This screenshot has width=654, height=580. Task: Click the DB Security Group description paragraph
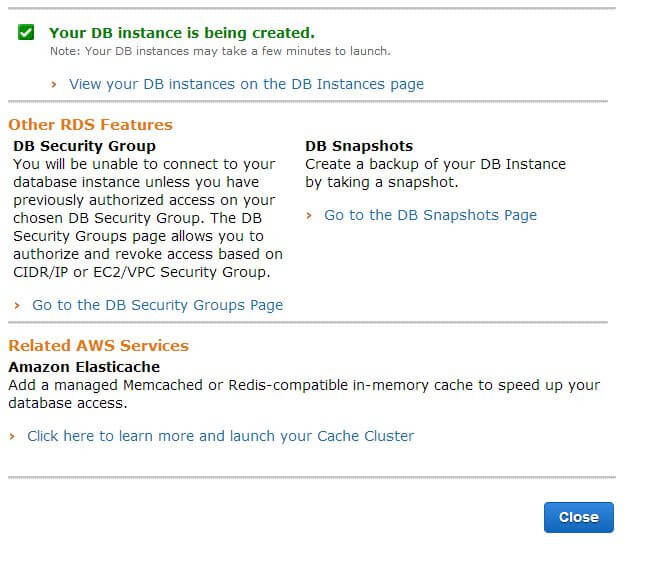point(147,218)
